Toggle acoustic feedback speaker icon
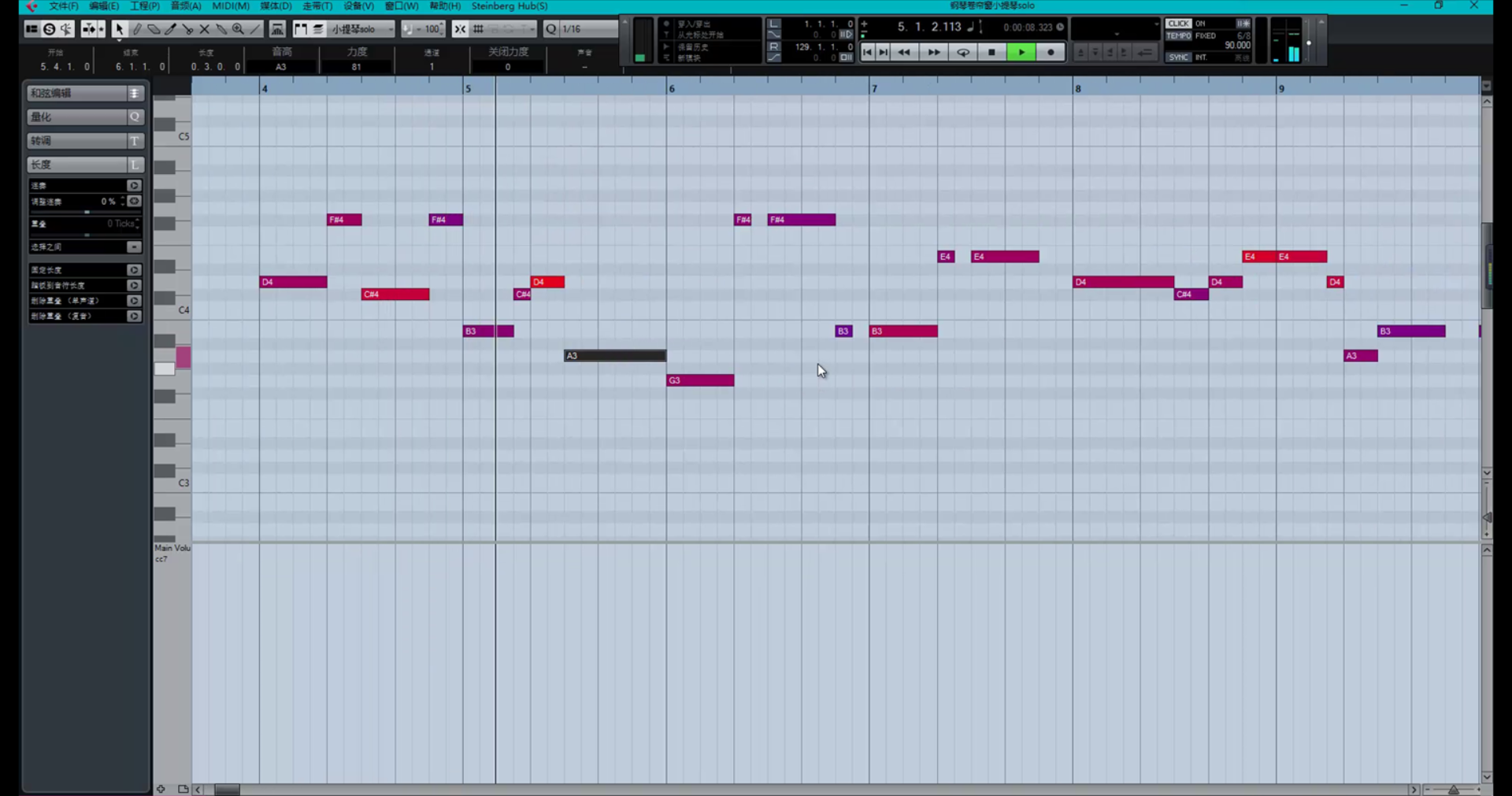Screen dimensions: 1512x796 pyautogui.click(x=66, y=29)
